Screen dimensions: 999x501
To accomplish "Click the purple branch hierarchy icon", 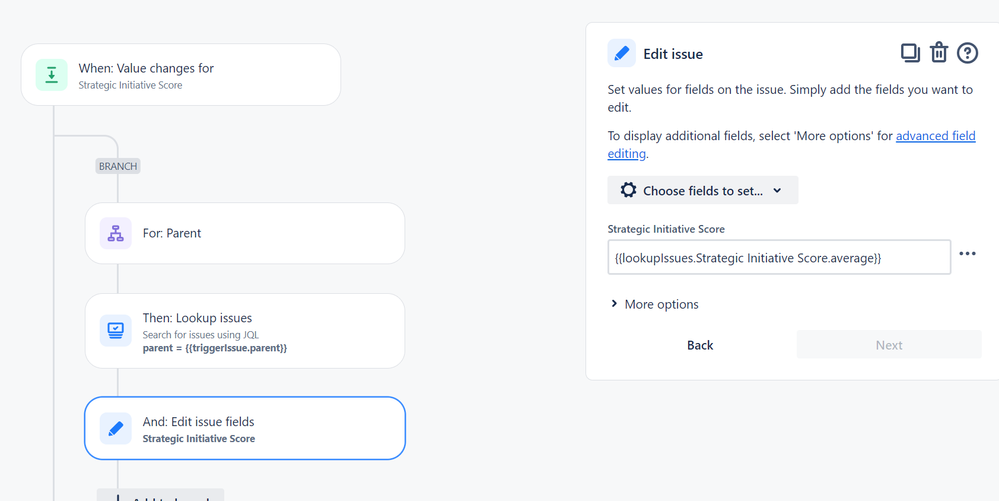I will coord(116,234).
